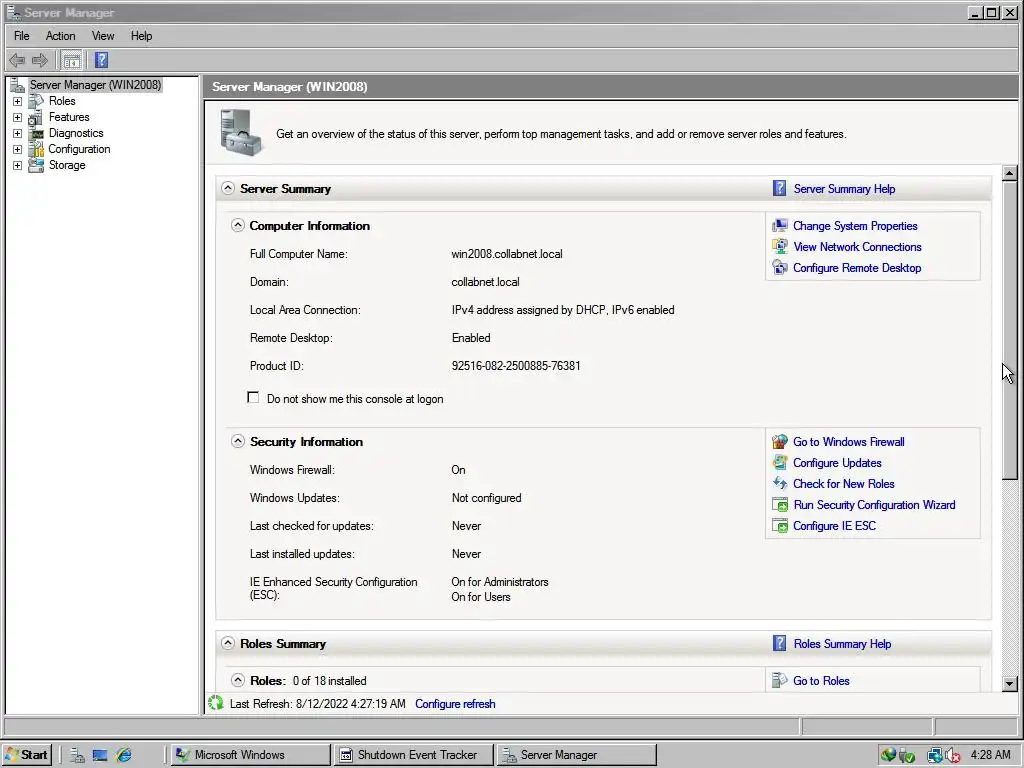Click the Check for New Roles icon
The width and height of the screenshot is (1024, 768).
click(780, 484)
